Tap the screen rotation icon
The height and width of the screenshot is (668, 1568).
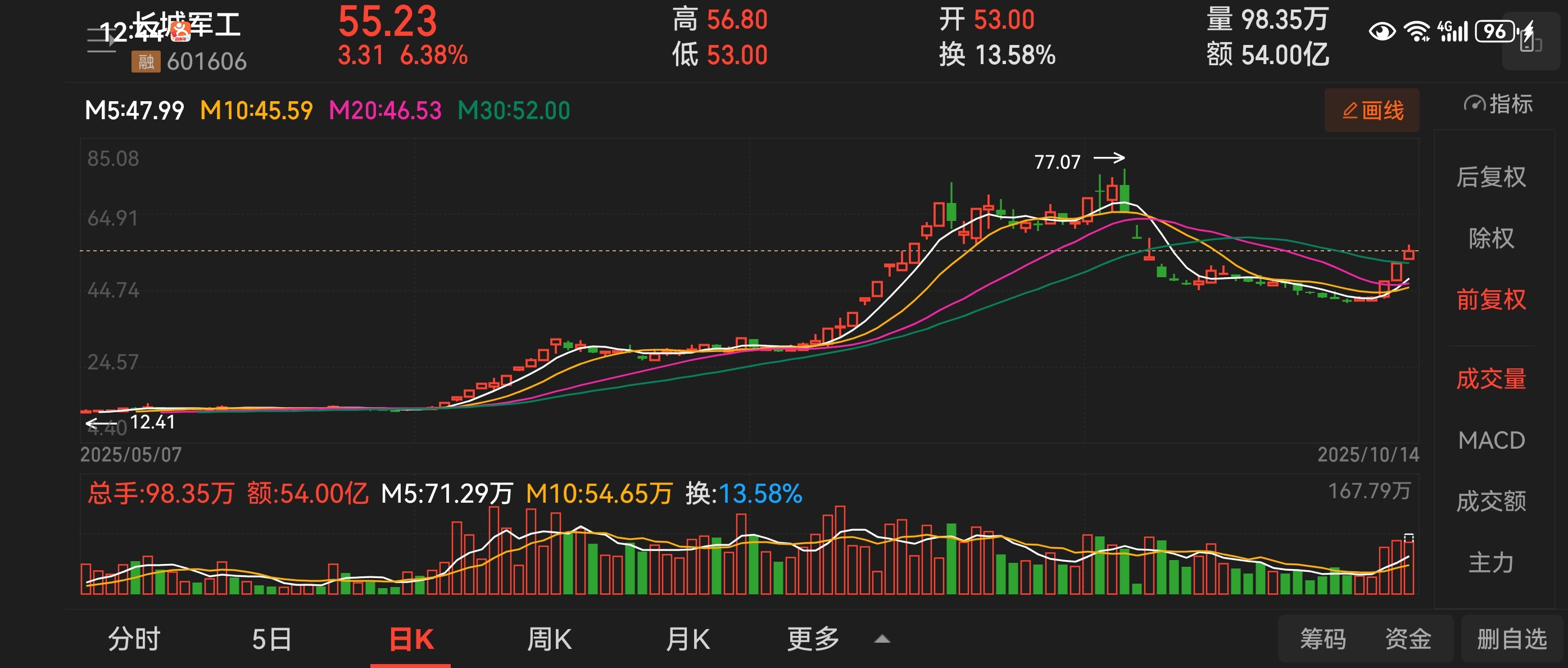point(1530,42)
